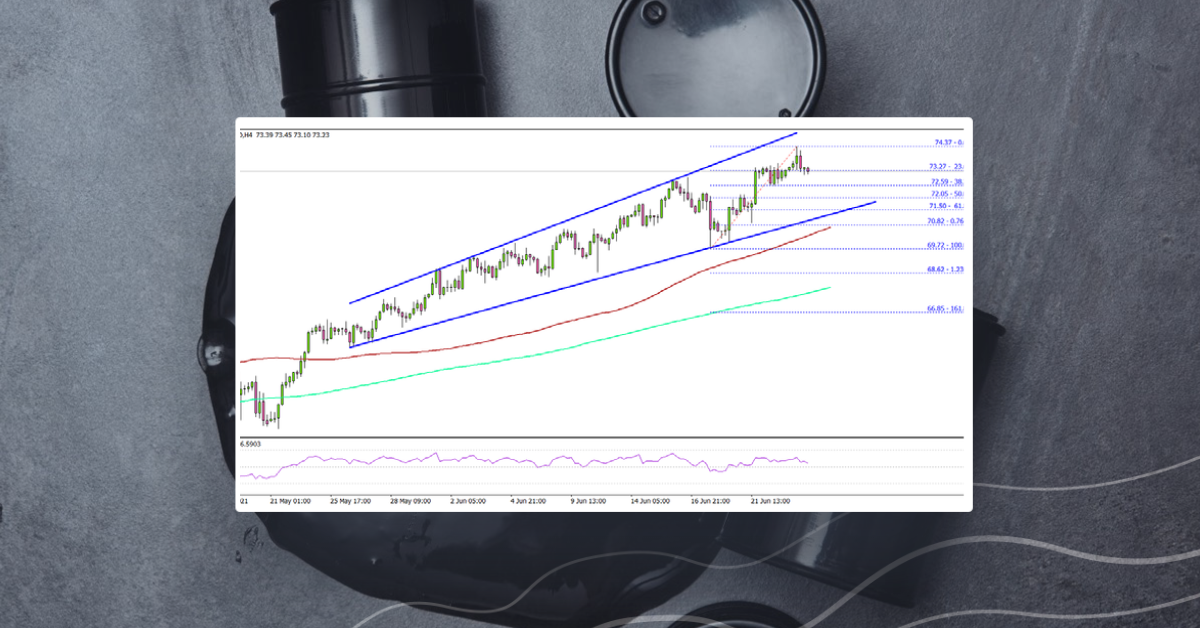Click the 21 Jun 13:00 time label
1200x628 pixels.
point(770,497)
